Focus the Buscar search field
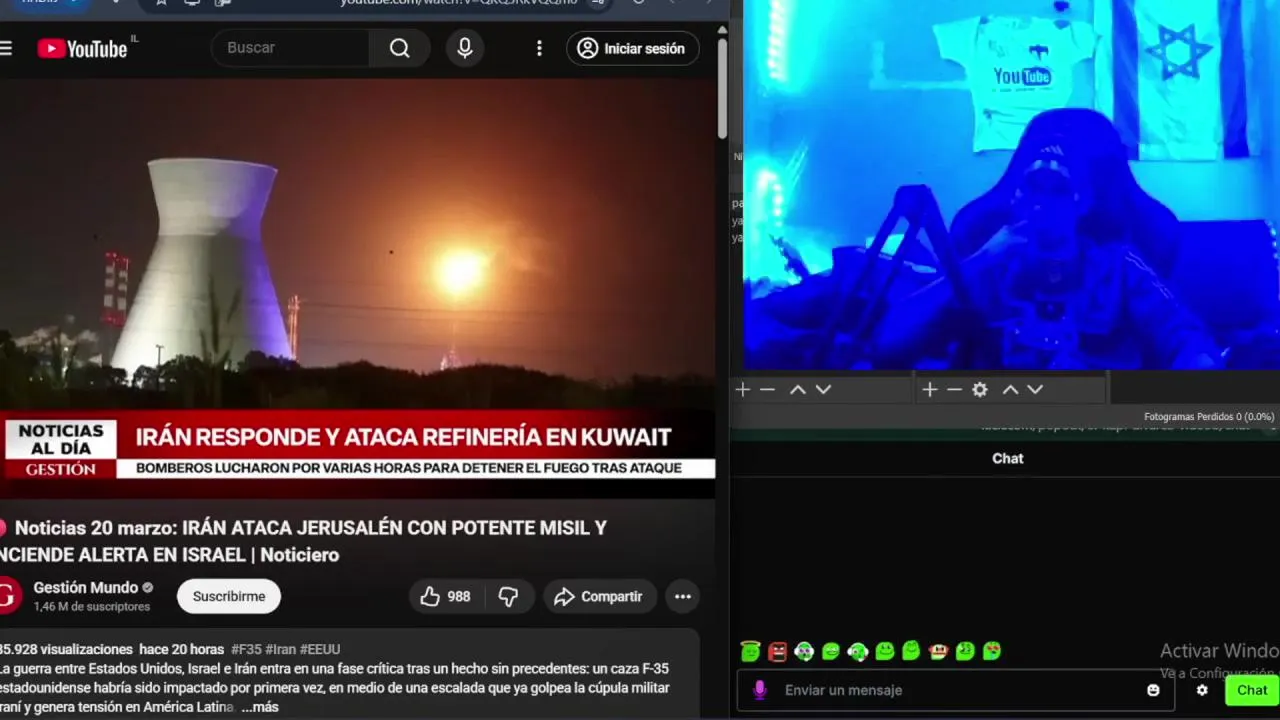Image resolution: width=1280 pixels, height=720 pixels. tap(290, 48)
